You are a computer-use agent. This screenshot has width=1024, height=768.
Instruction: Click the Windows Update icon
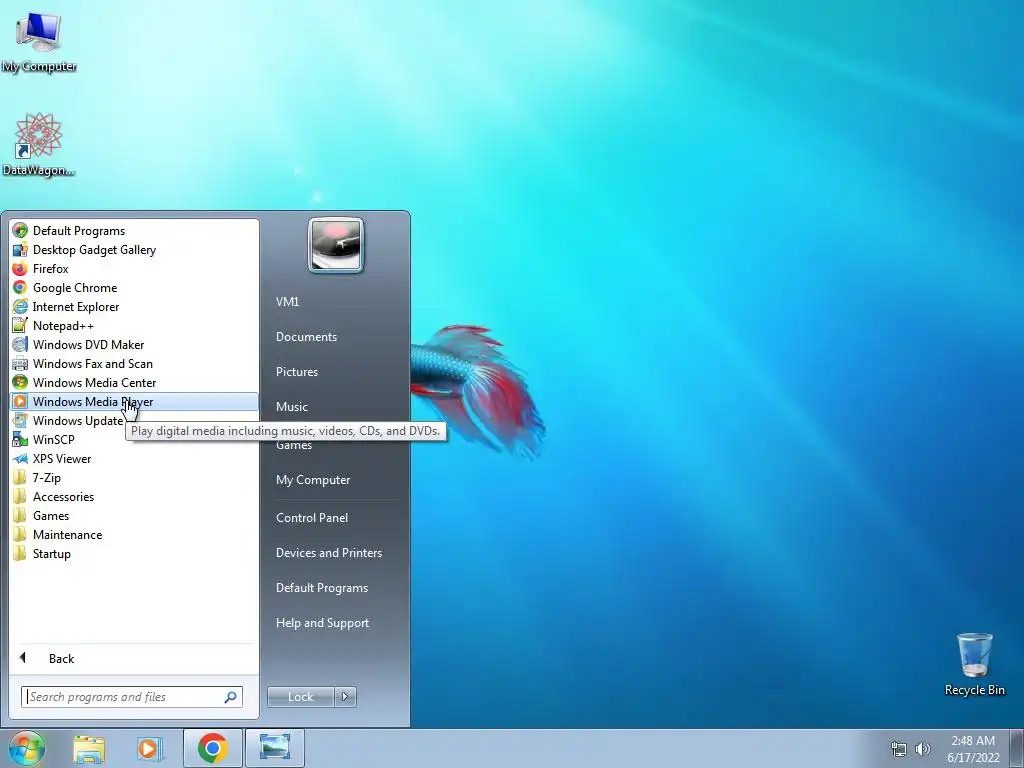pyautogui.click(x=20, y=421)
